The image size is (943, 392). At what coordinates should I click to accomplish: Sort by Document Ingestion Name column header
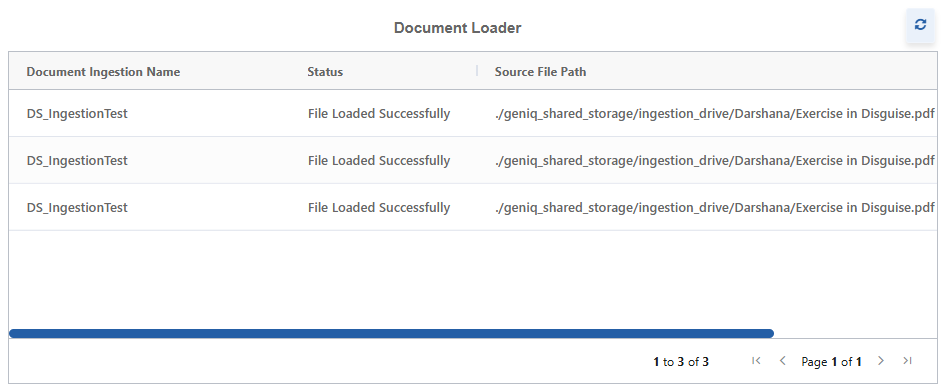(x=103, y=72)
